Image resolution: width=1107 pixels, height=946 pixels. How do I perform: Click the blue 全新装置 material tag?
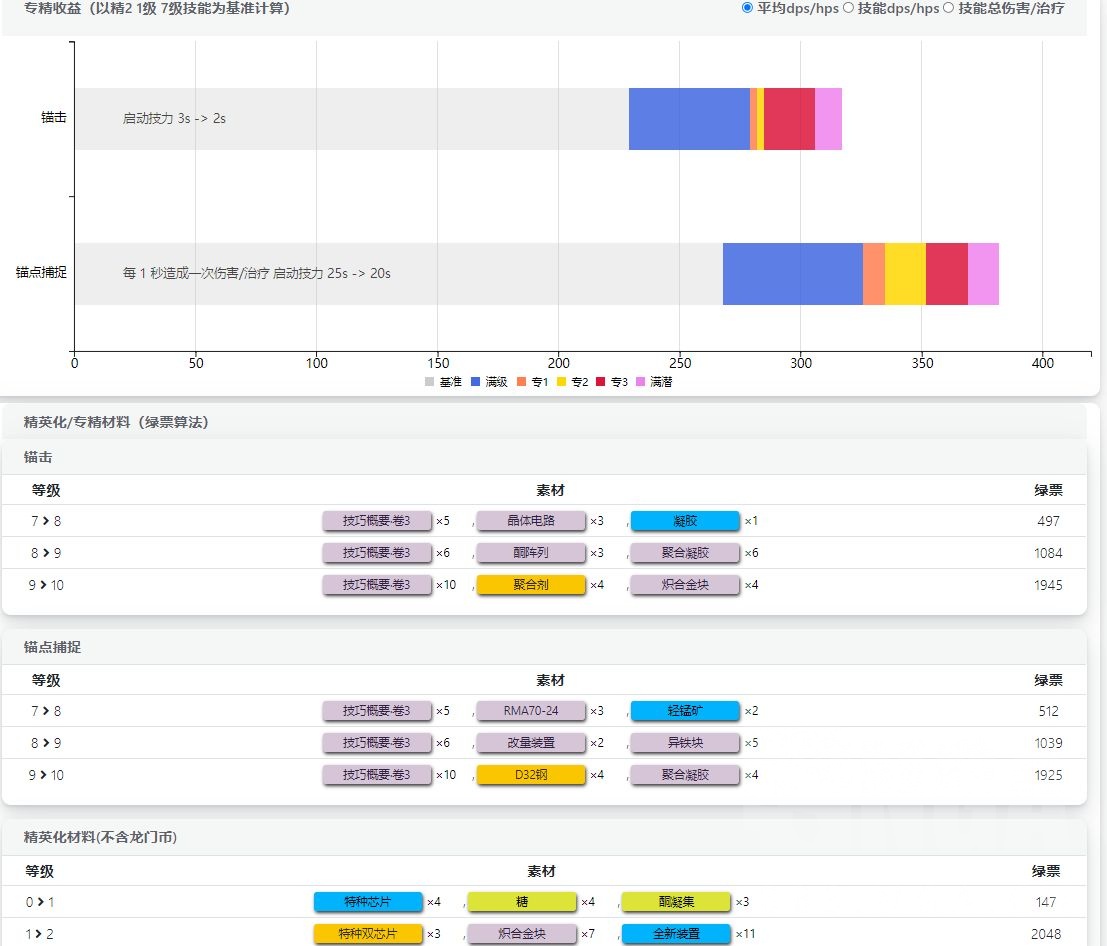[676, 933]
